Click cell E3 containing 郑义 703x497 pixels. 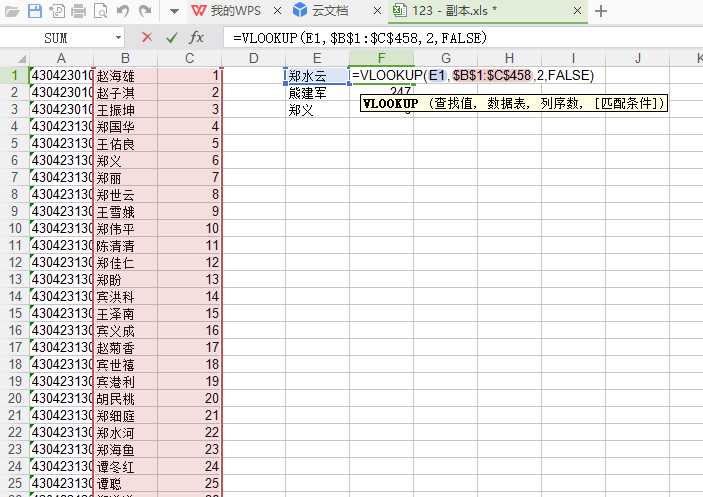coord(317,110)
